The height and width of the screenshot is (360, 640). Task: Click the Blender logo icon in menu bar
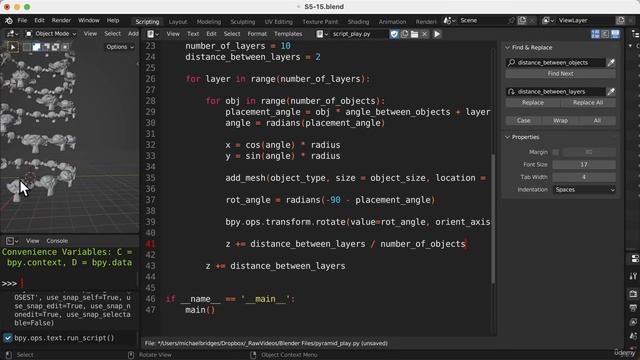coord(9,20)
